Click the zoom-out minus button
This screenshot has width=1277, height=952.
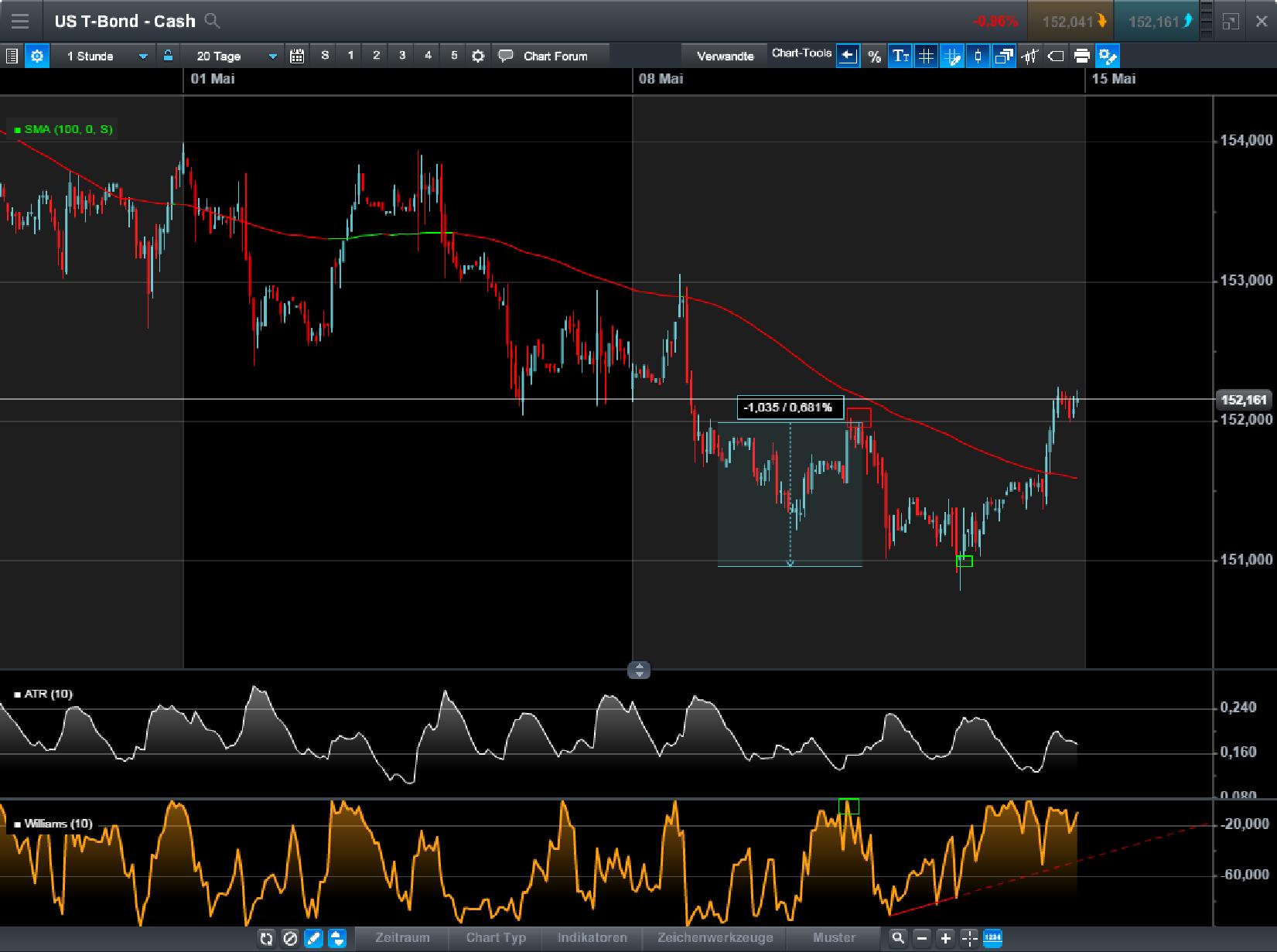pyautogui.click(x=922, y=938)
